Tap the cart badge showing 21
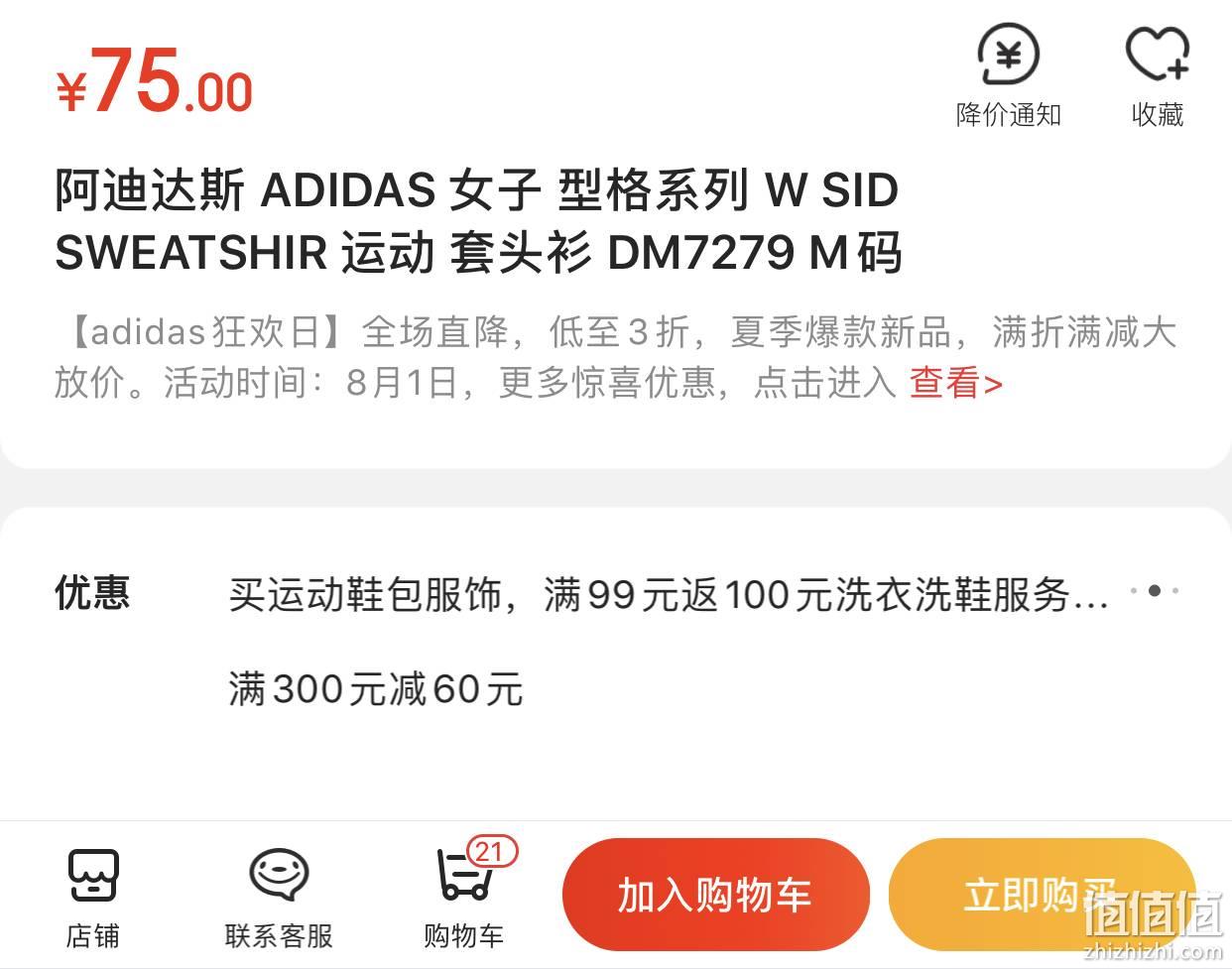 click(x=490, y=852)
